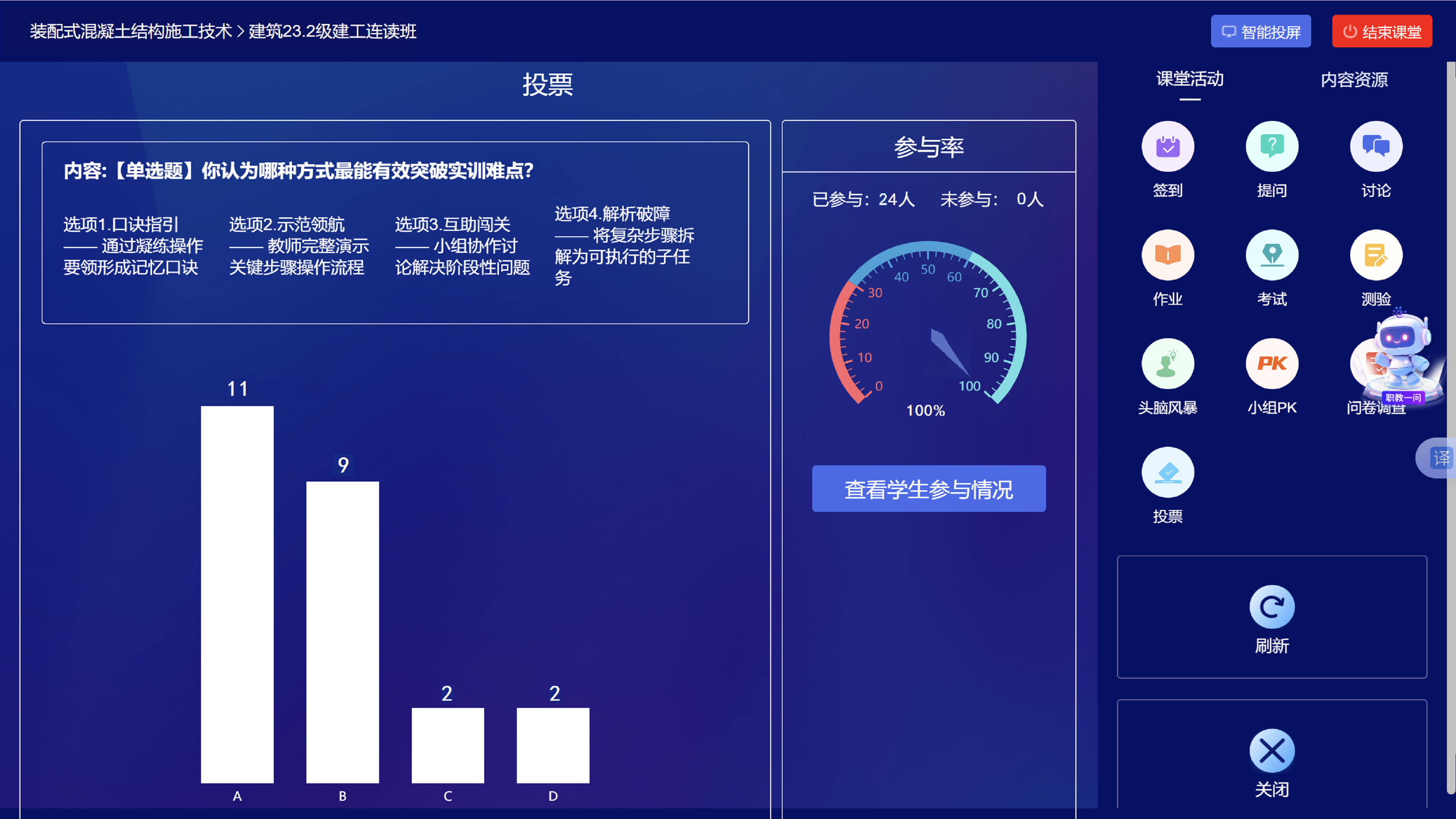Open the 考试 exam activity icon
The width and height of the screenshot is (1456, 819).
coord(1272,255)
